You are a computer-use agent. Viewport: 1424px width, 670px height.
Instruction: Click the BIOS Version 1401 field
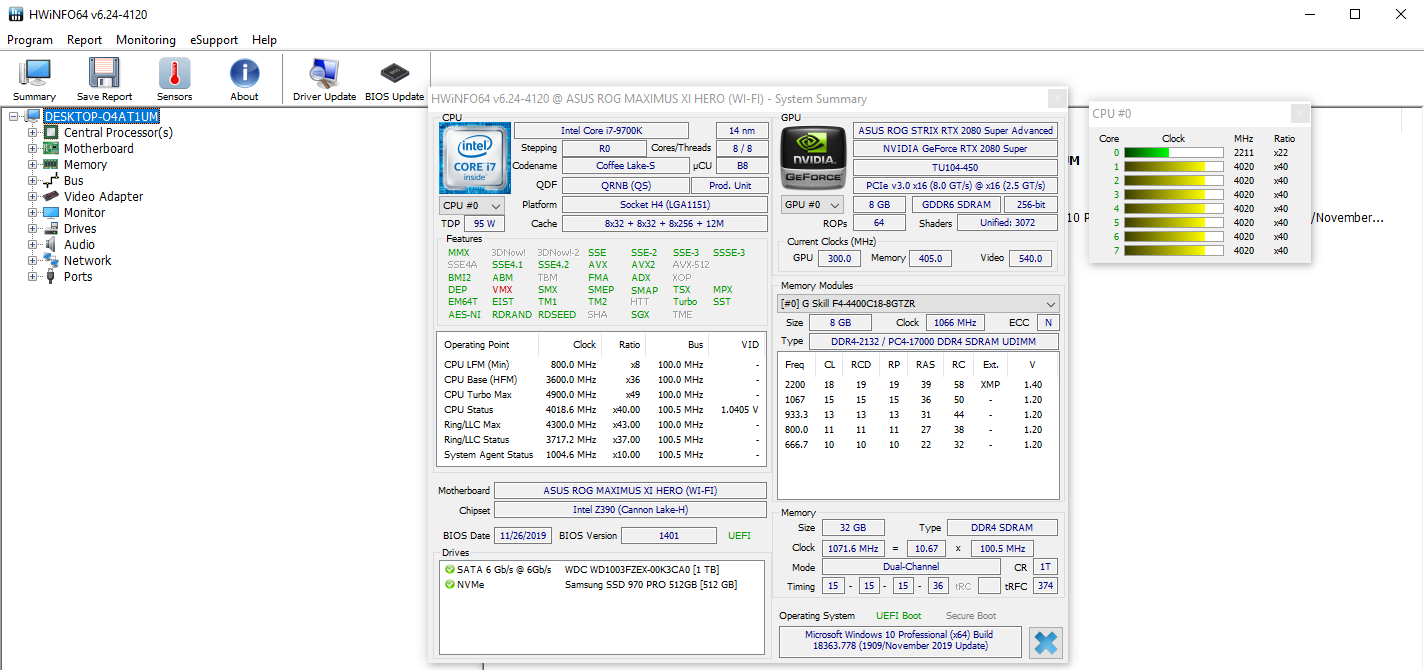tap(670, 536)
